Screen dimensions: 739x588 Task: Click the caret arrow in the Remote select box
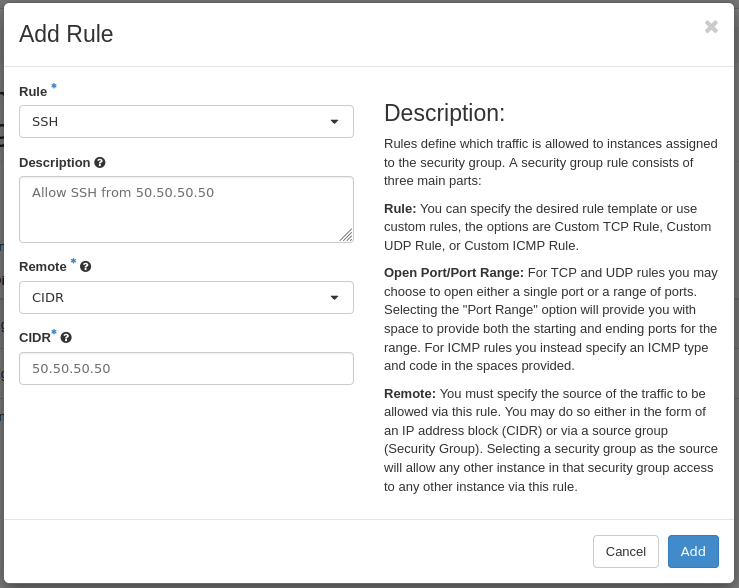tap(334, 298)
